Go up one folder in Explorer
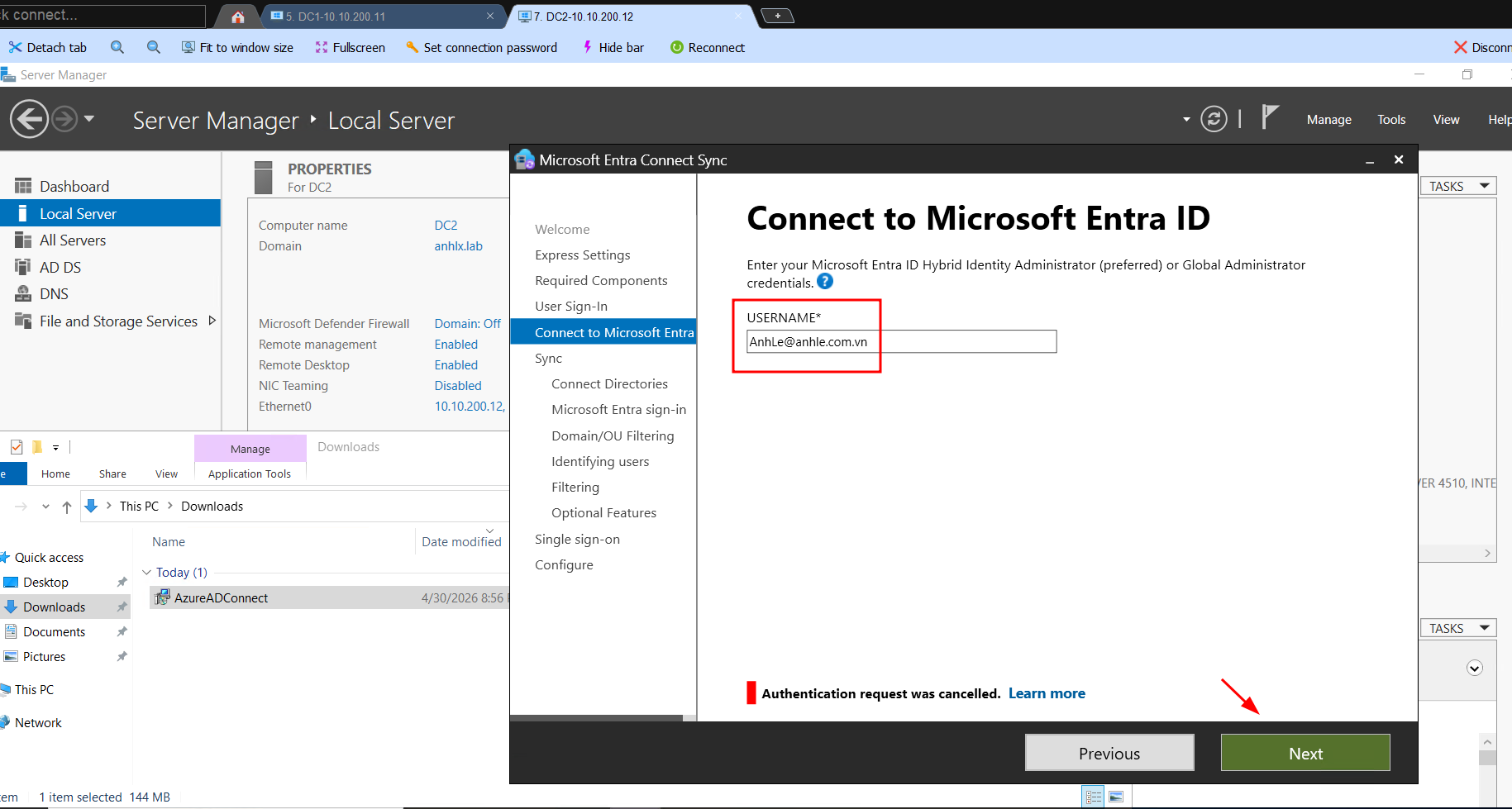This screenshot has height=809, width=1512. [67, 507]
